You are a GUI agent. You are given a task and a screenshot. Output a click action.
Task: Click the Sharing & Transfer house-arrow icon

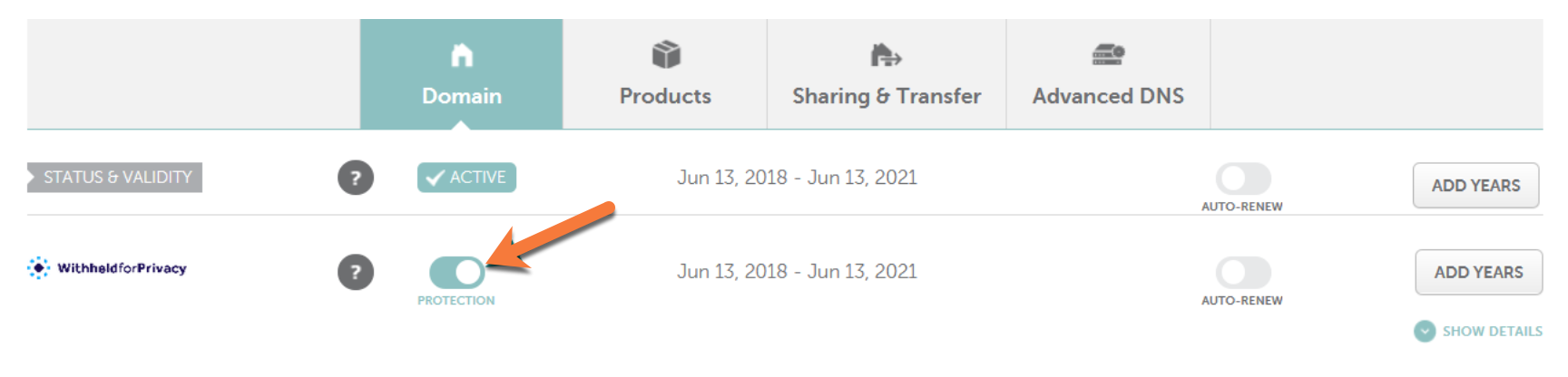(886, 56)
